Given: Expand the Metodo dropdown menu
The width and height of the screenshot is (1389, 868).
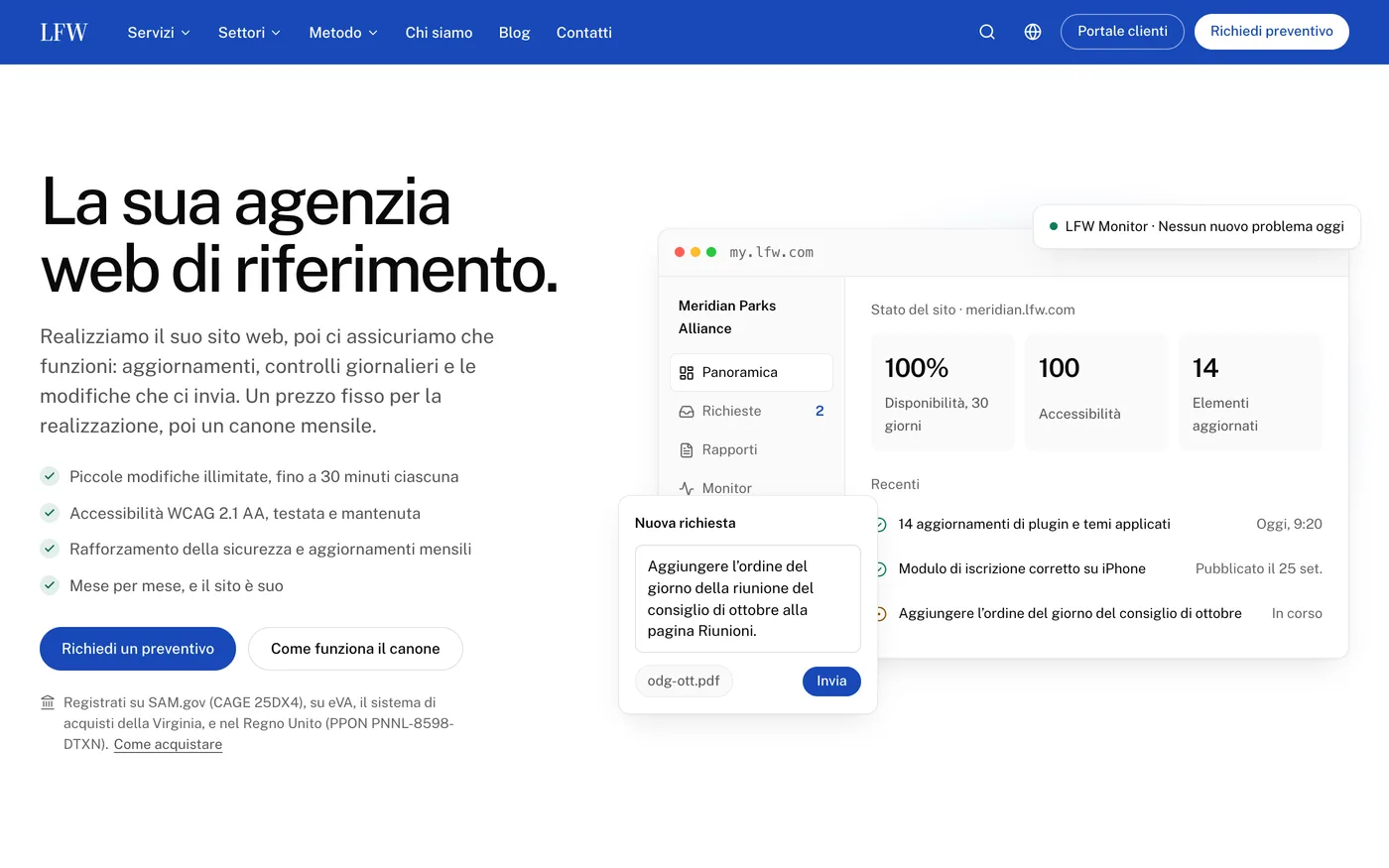Looking at the screenshot, I should pyautogui.click(x=343, y=33).
